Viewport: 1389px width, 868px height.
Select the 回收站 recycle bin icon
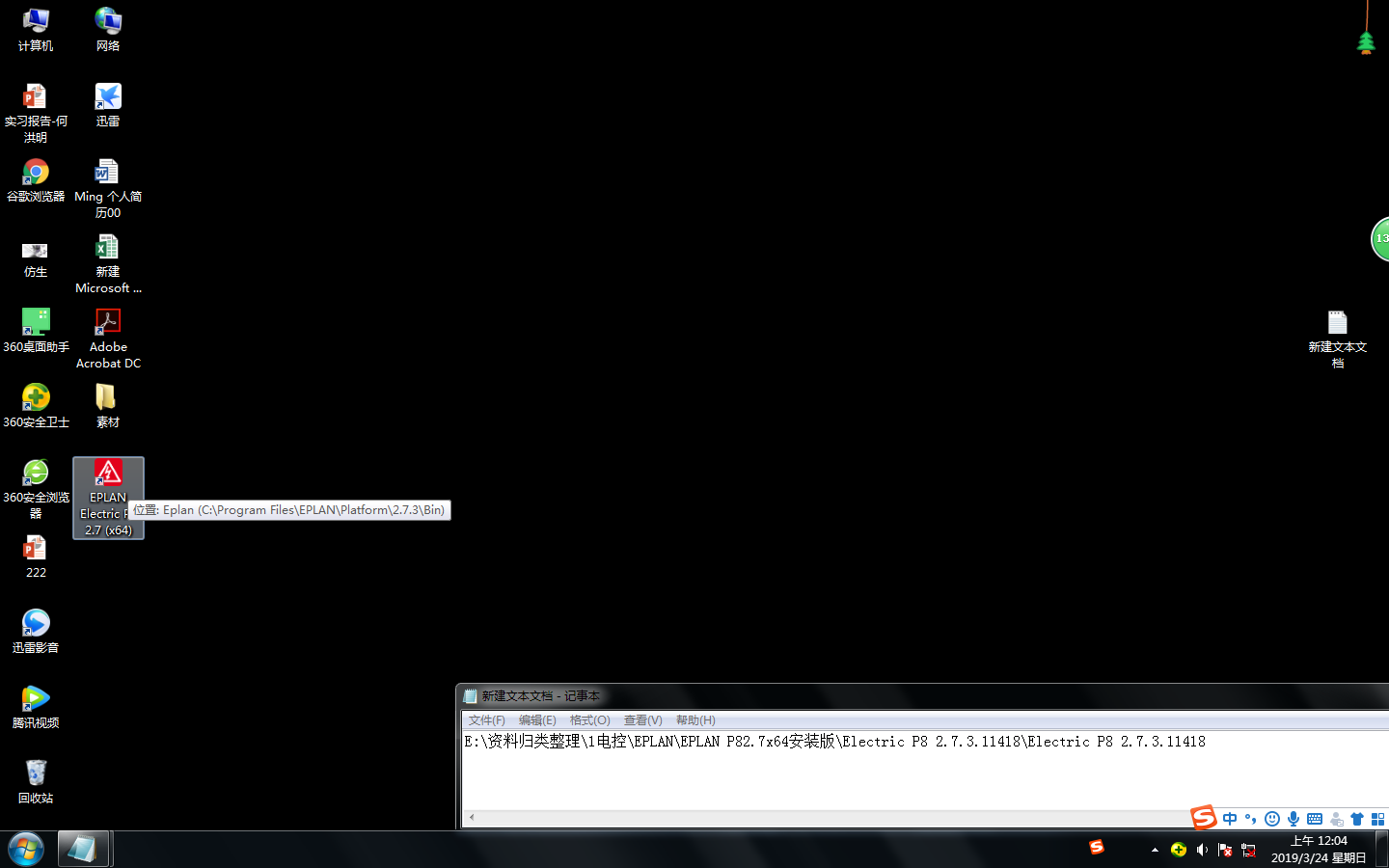36,774
